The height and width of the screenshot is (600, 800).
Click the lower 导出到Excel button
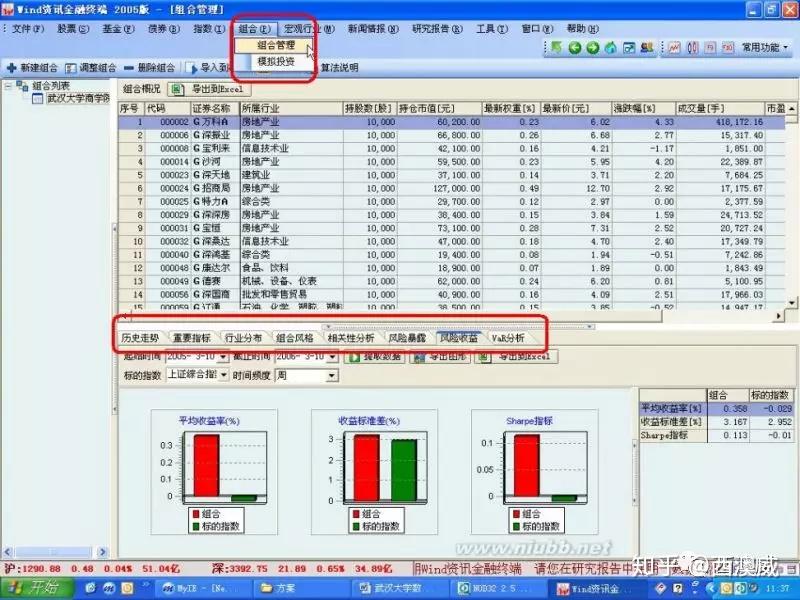click(x=516, y=357)
